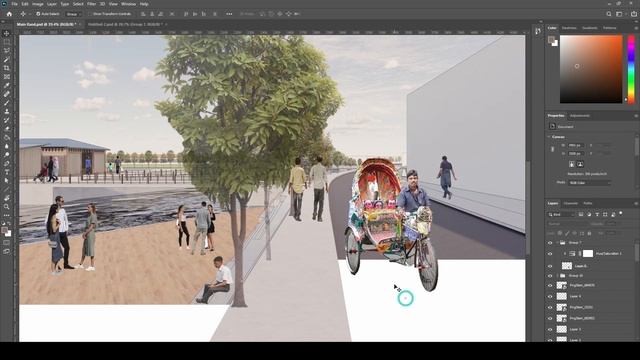Select the Eyedropper tool

click(x=6, y=85)
